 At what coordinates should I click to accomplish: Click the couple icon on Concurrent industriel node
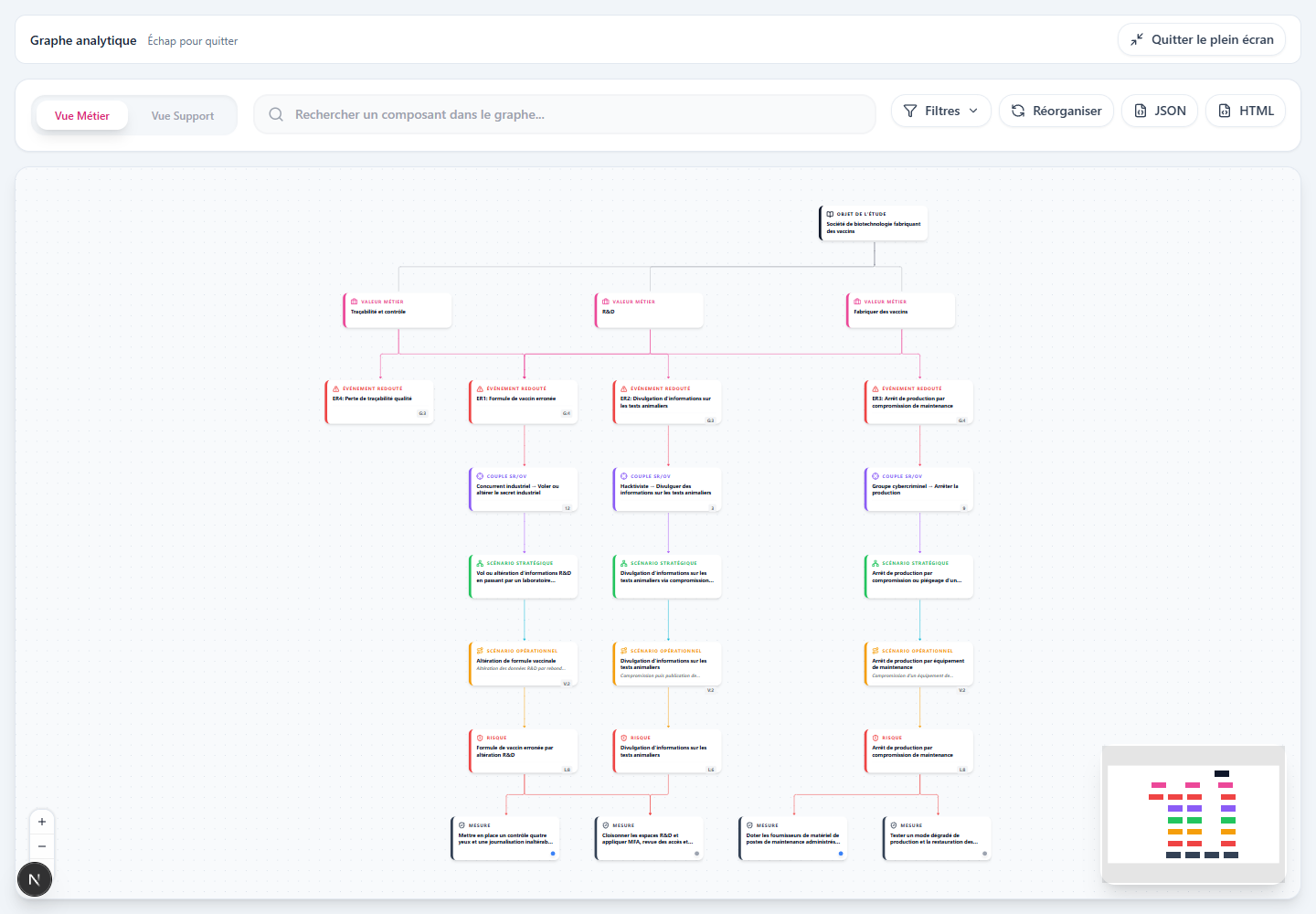480,476
